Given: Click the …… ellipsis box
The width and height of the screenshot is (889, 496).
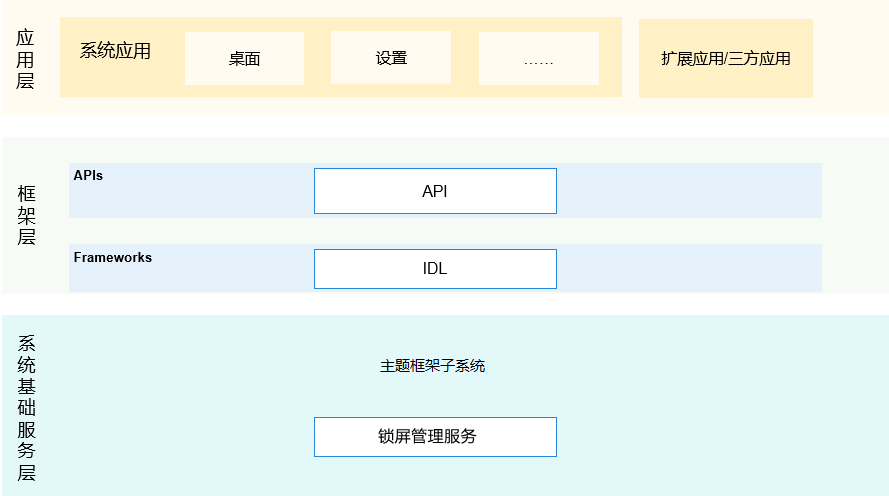Looking at the screenshot, I should coord(538,59).
